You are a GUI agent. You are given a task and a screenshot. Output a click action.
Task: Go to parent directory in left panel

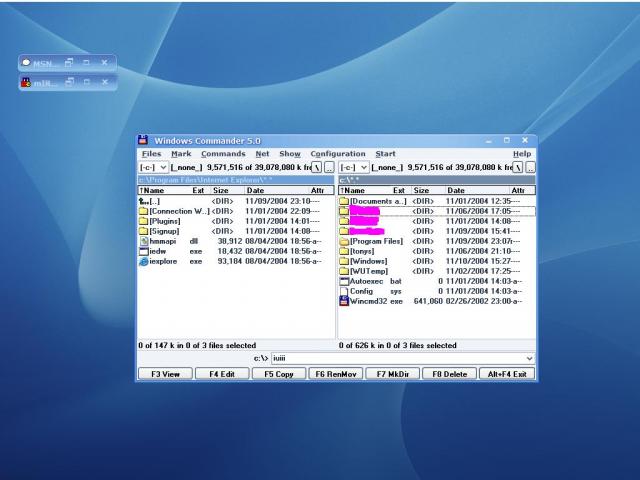(329, 167)
